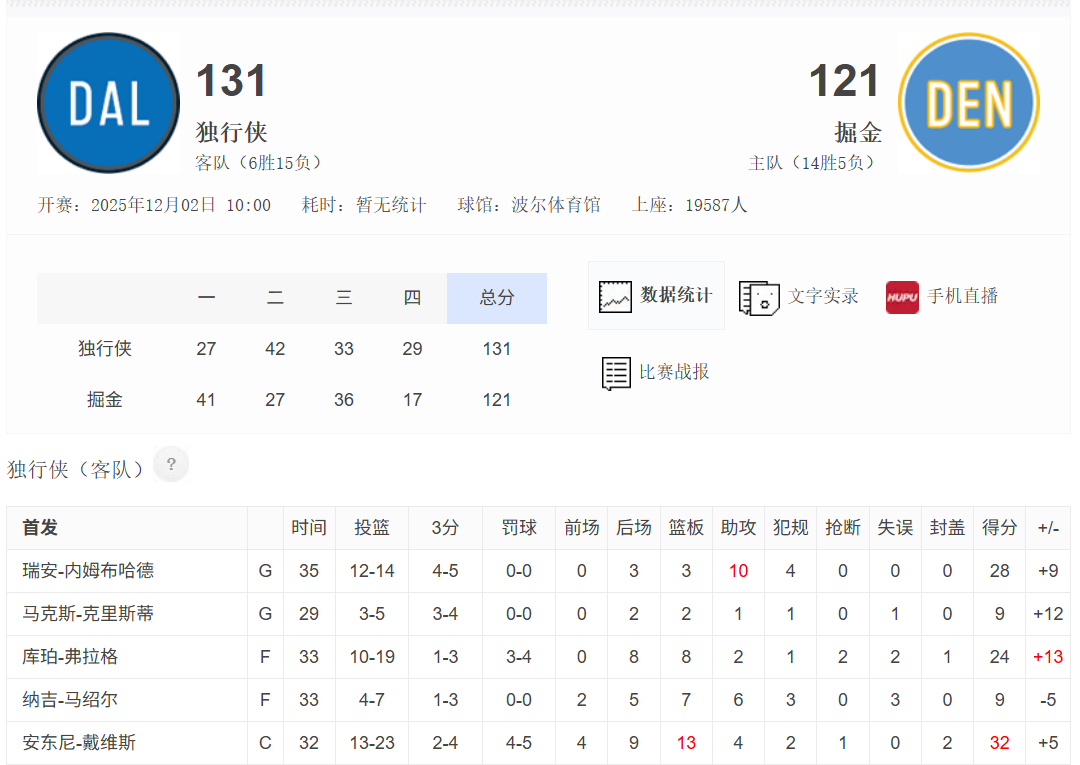
Task: Click player 马克斯-克里斯蒂
Action: (x=86, y=614)
